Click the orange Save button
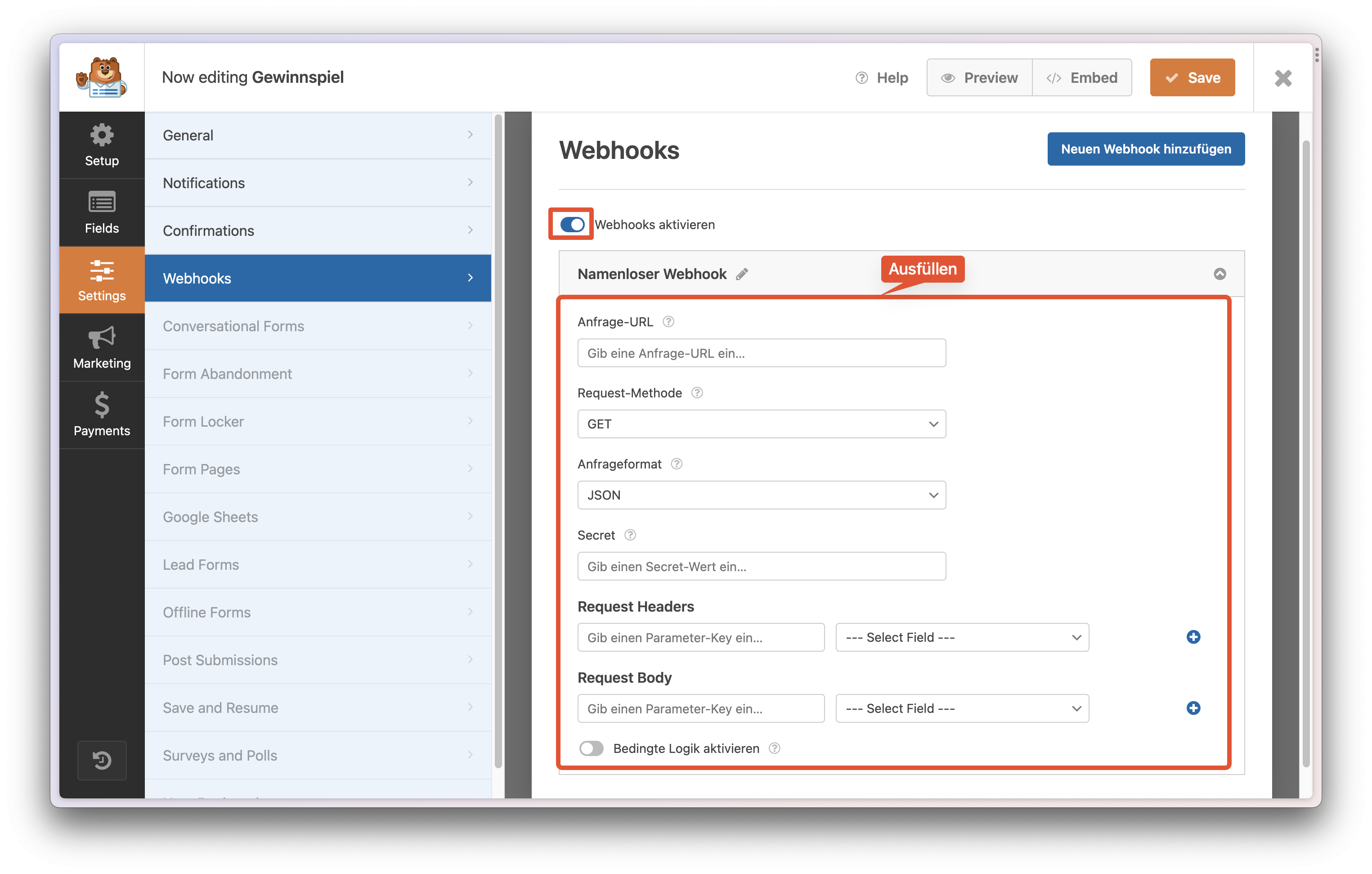The width and height of the screenshot is (1372, 874). tap(1192, 77)
